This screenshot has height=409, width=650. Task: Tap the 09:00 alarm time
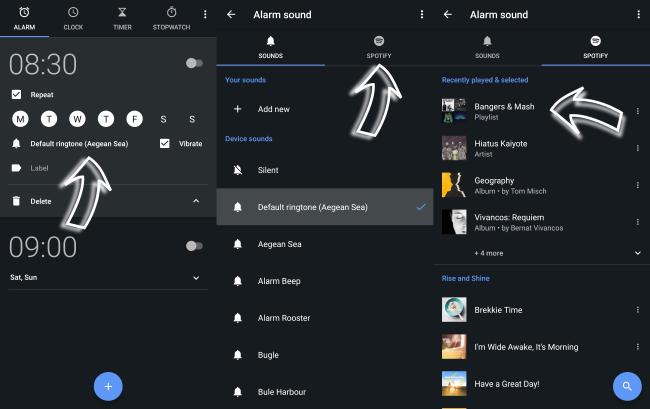pyautogui.click(x=43, y=247)
